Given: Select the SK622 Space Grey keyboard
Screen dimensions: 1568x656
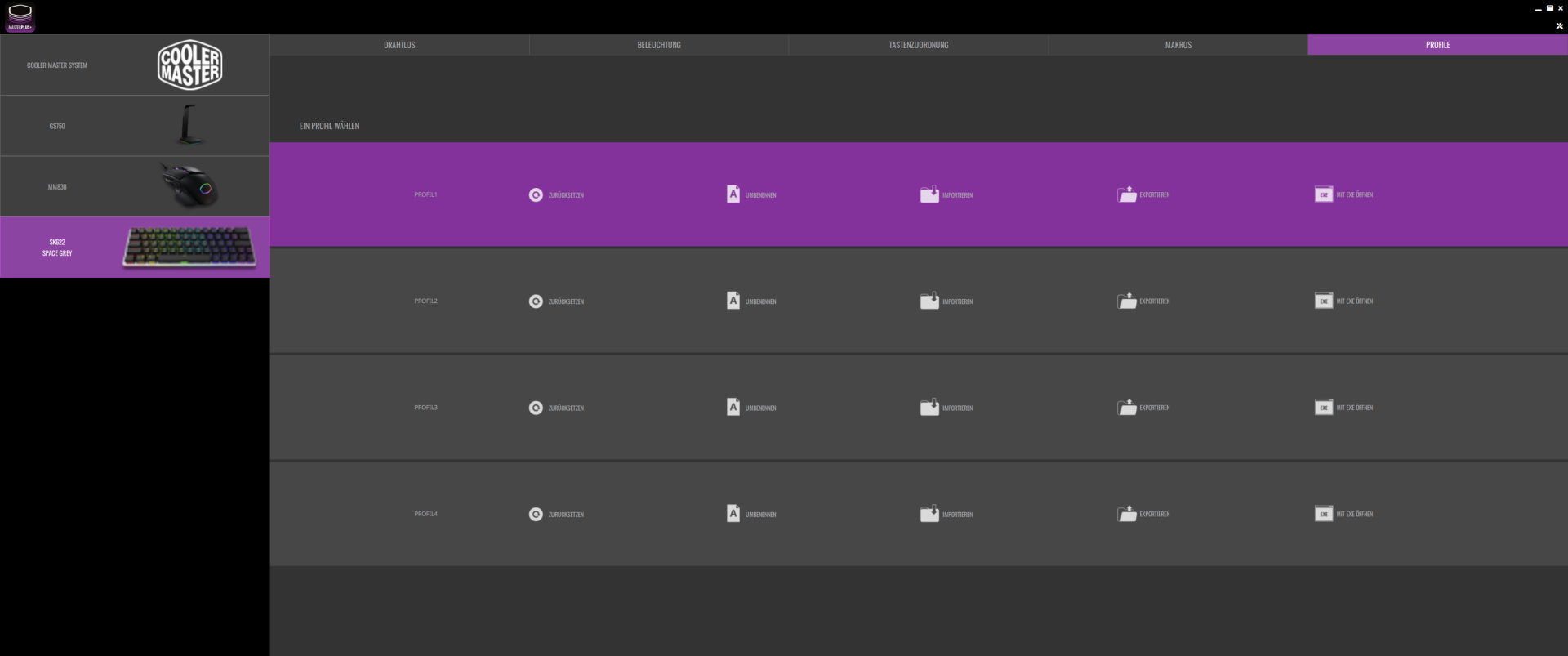Looking at the screenshot, I should 135,247.
